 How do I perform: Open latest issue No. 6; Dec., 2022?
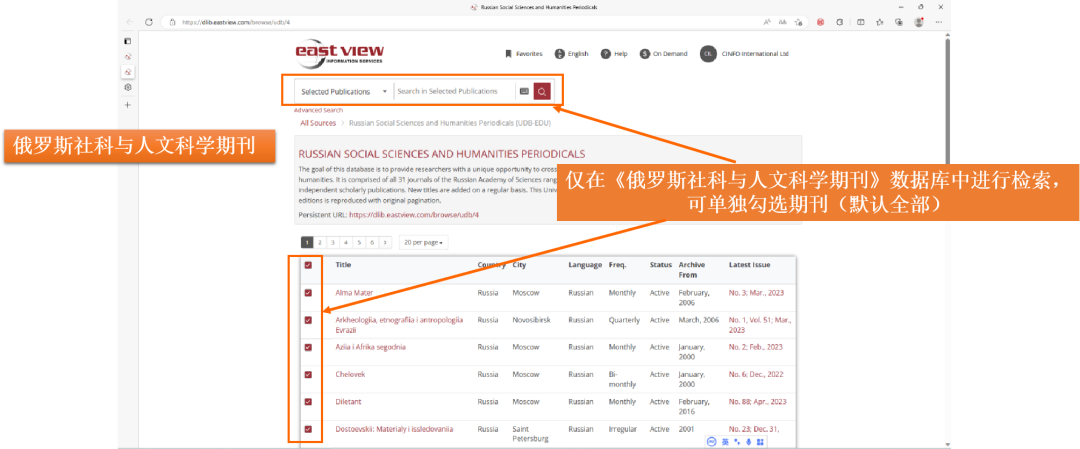[756, 375]
